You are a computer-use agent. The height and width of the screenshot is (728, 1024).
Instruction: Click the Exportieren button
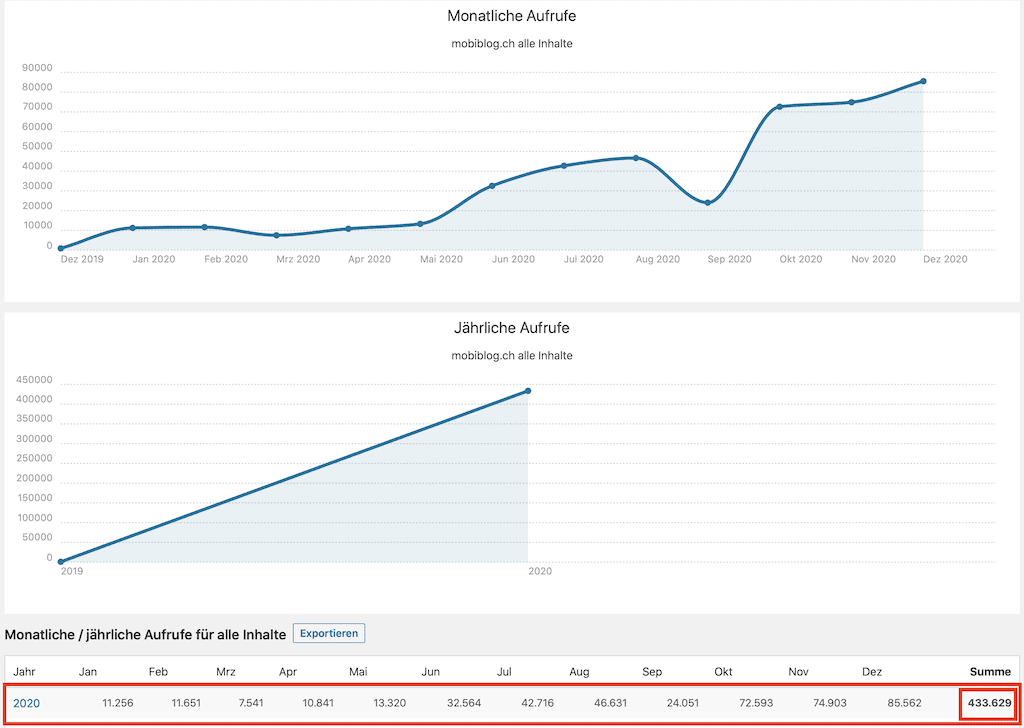329,633
